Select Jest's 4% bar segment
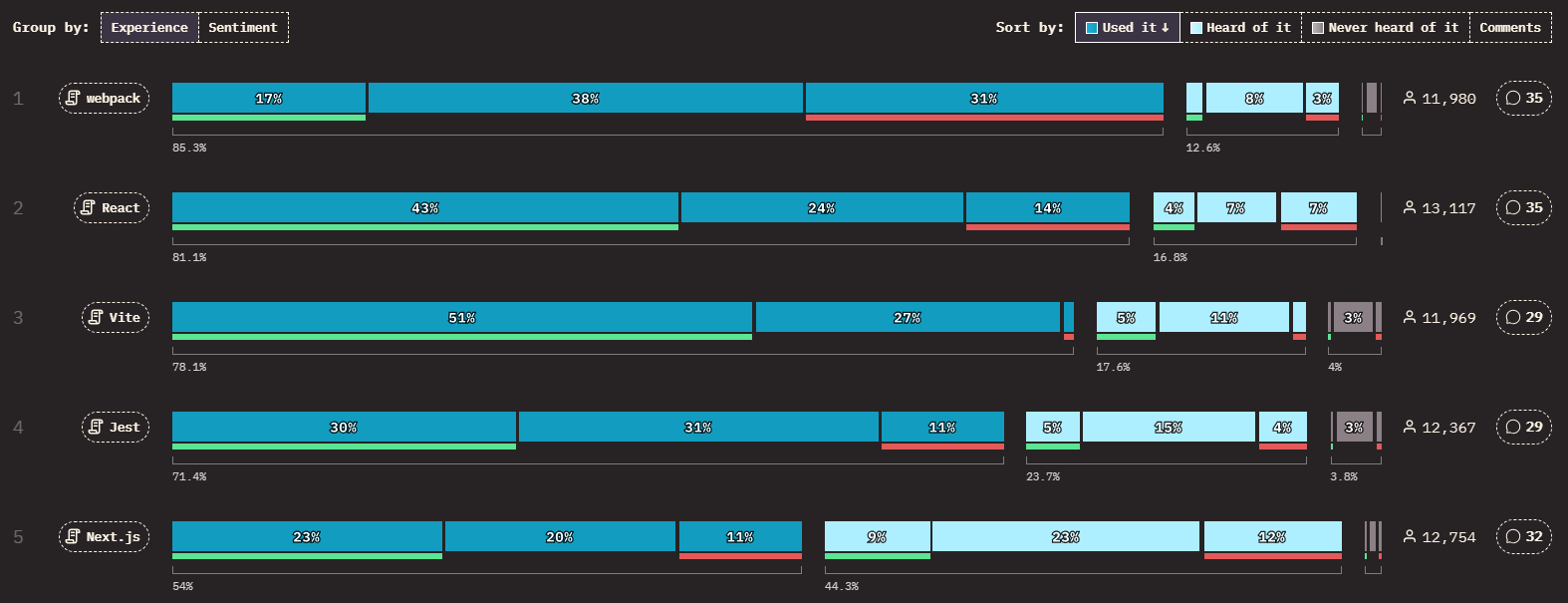The height and width of the screenshot is (603, 1568). click(x=1283, y=427)
